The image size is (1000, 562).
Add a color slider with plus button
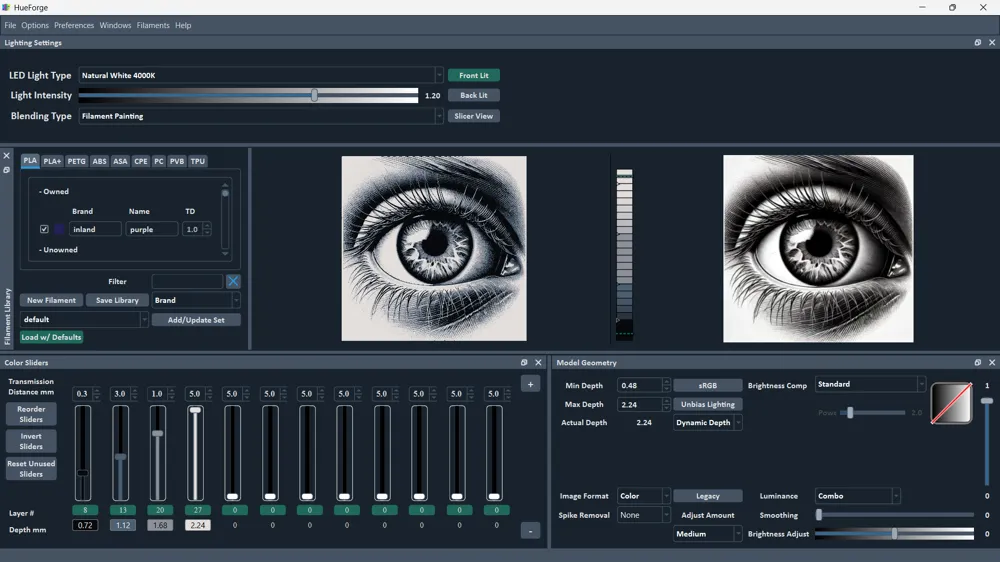tap(530, 384)
